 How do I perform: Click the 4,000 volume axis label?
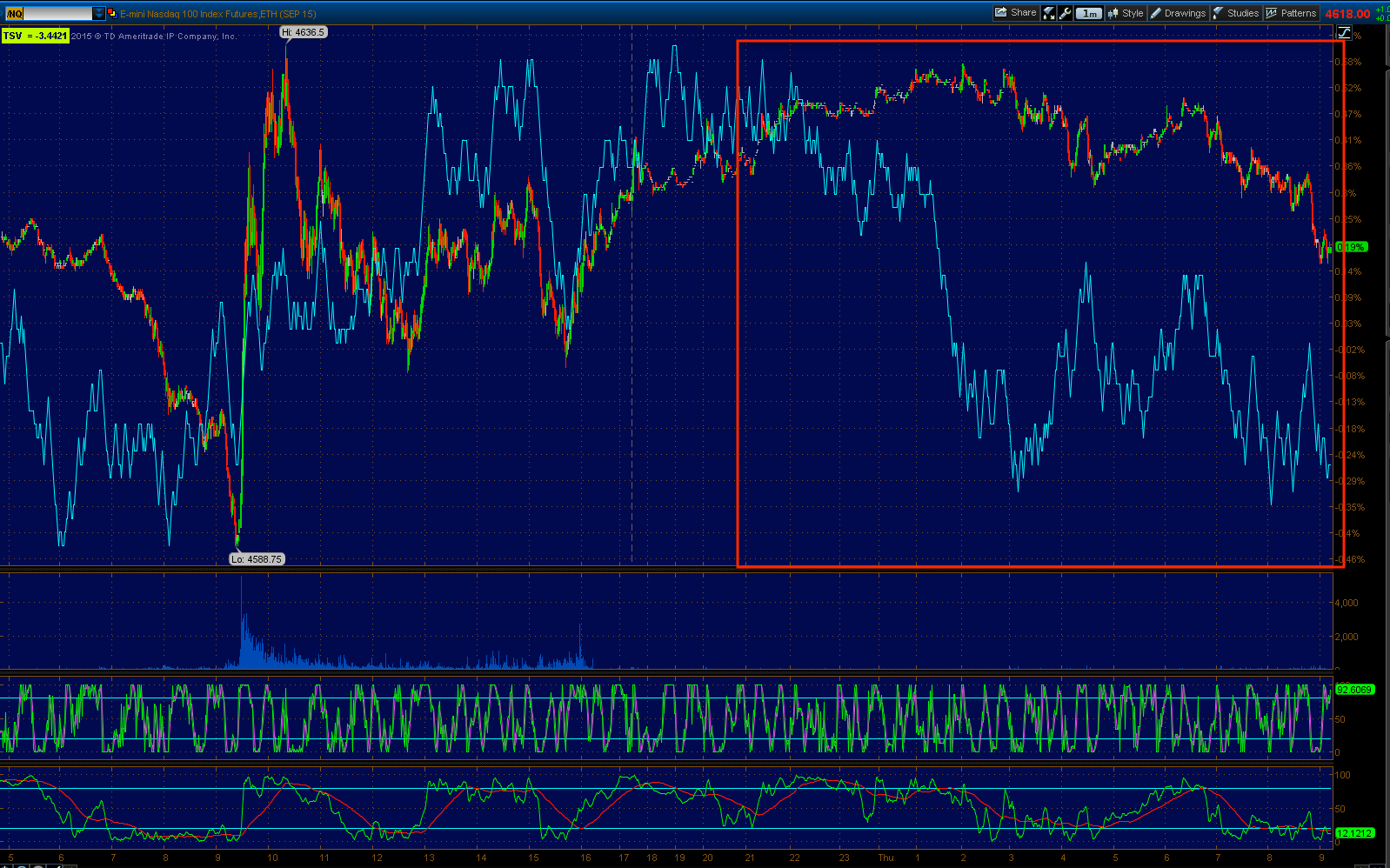[1347, 603]
